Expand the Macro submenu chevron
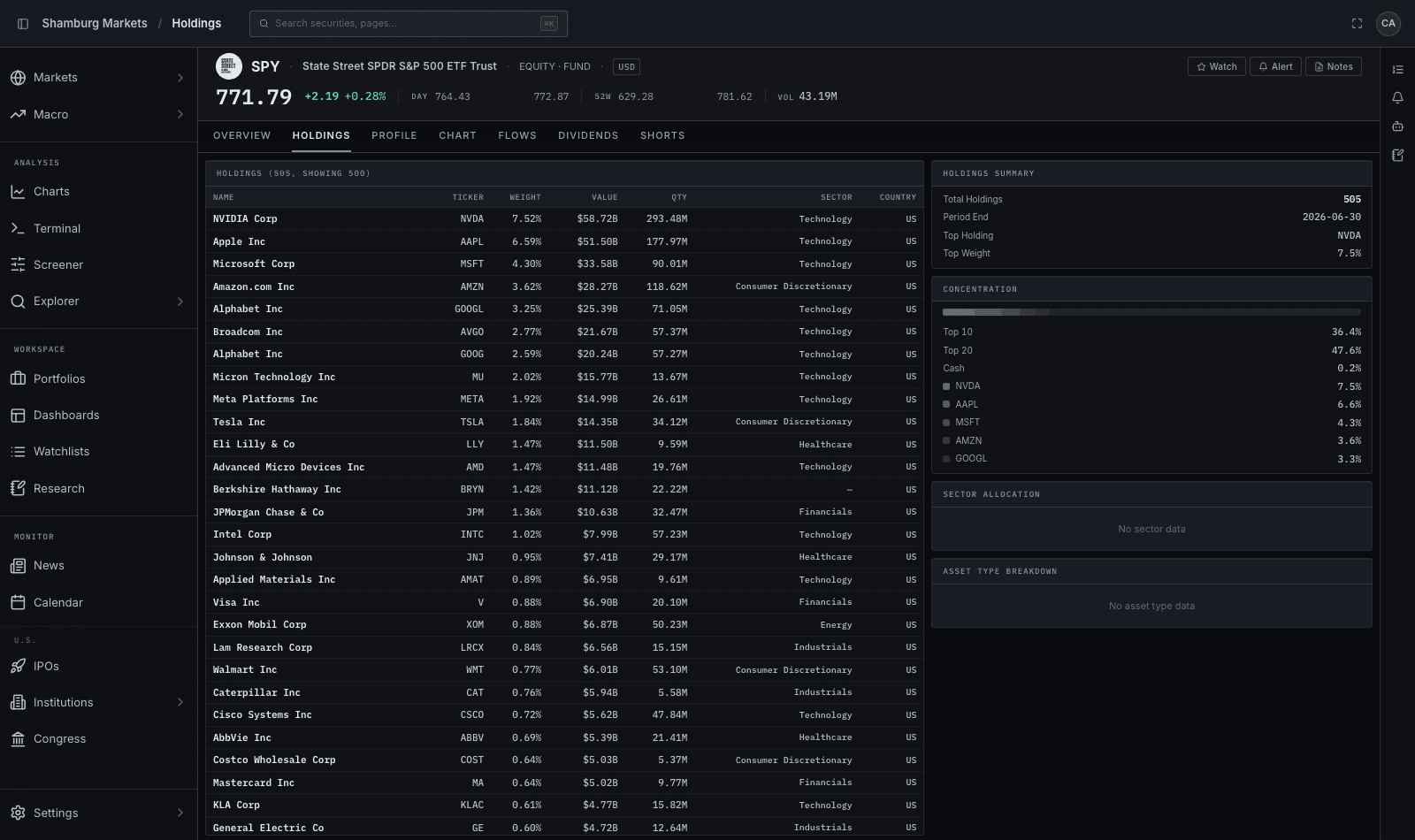This screenshot has height=840, width=1415. pos(180,114)
